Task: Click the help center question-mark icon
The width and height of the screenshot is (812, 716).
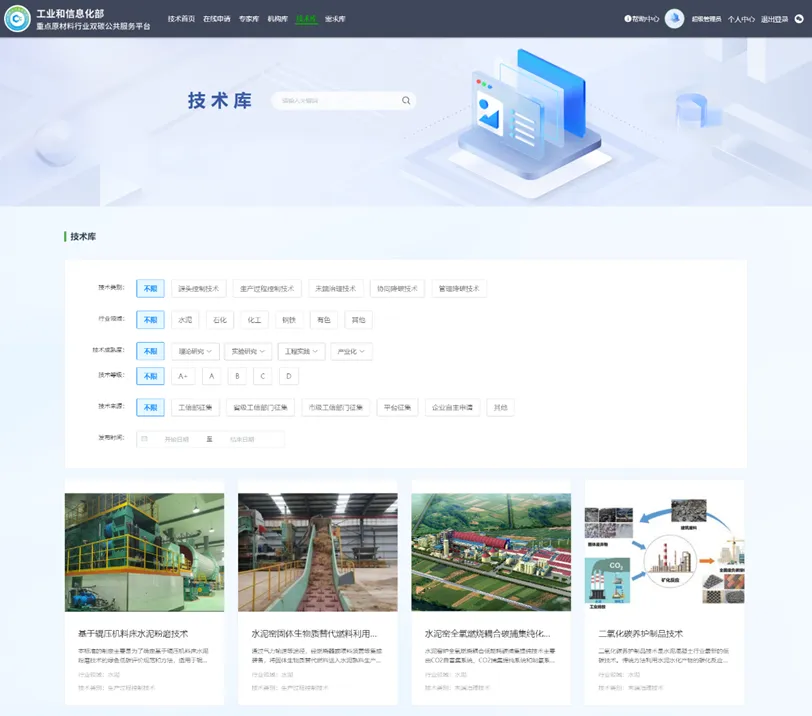Action: click(628, 19)
